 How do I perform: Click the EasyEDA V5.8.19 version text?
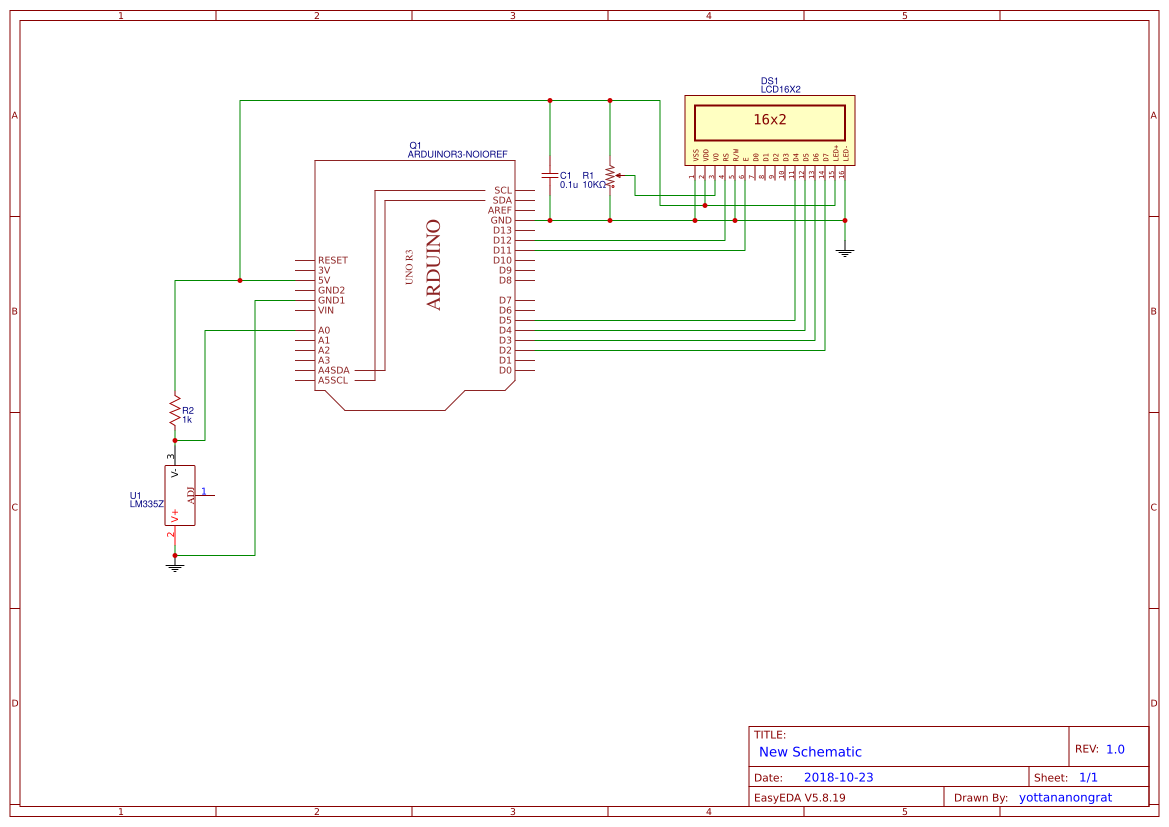[x=799, y=798]
